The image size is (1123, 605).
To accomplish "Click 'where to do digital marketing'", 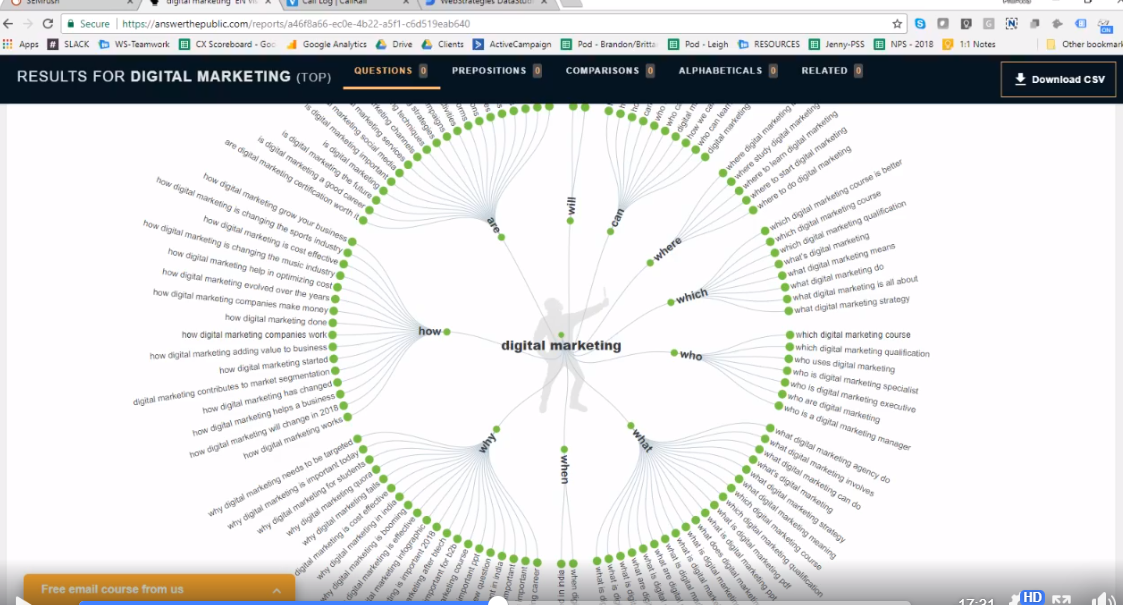I will (x=804, y=177).
